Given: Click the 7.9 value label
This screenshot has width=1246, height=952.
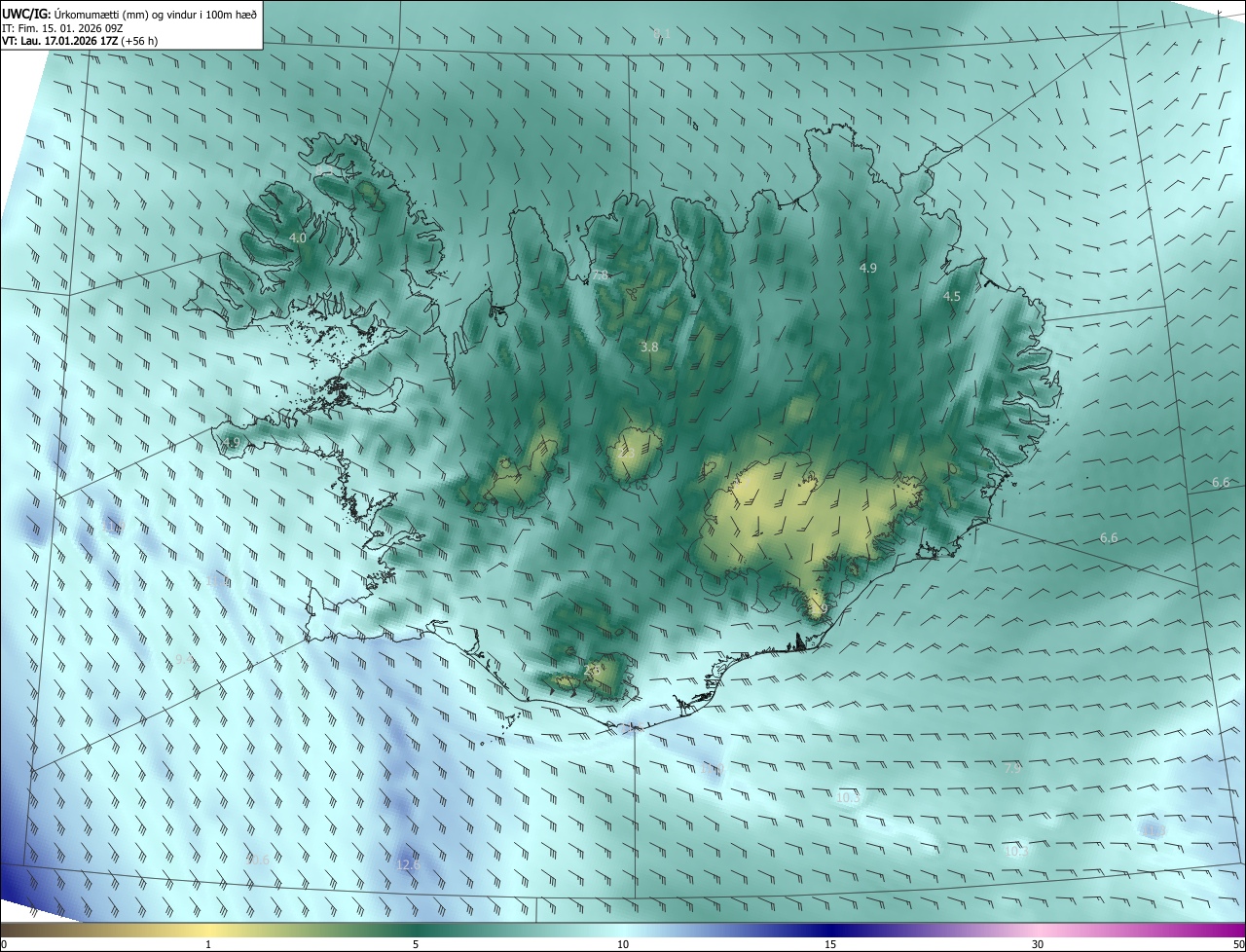Looking at the screenshot, I should 1012,768.
